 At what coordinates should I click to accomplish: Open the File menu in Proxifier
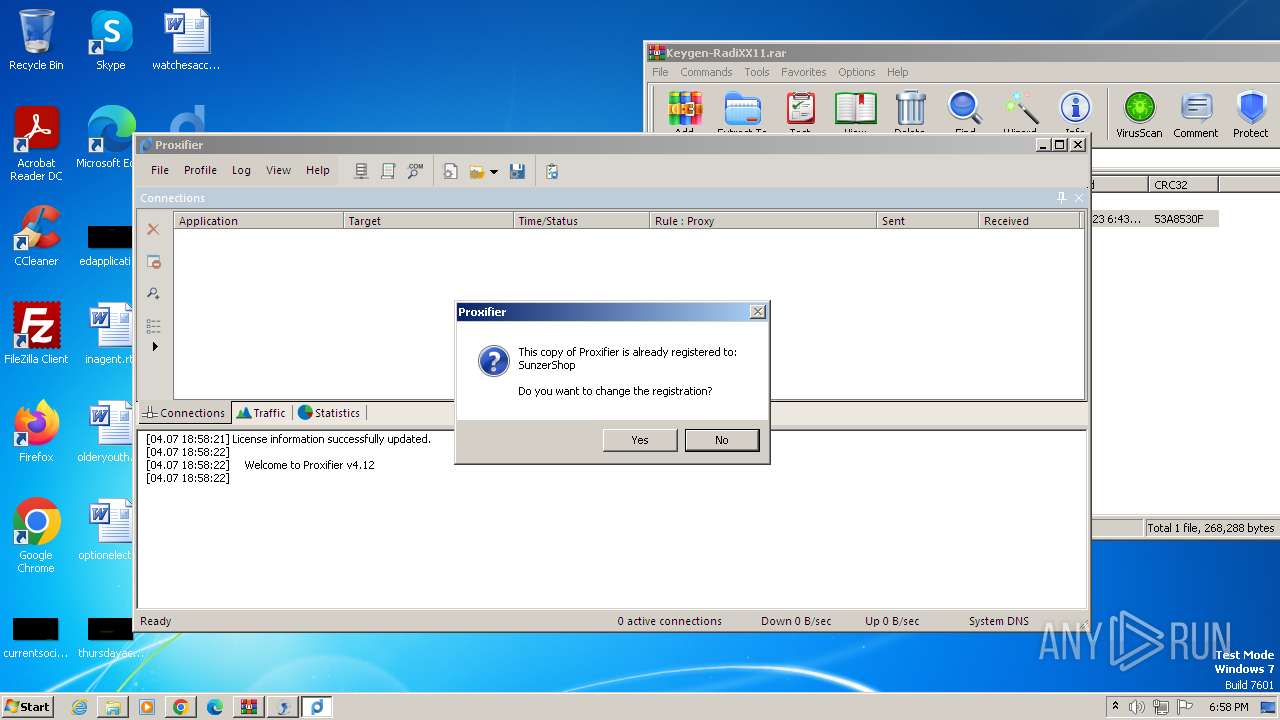pos(160,170)
